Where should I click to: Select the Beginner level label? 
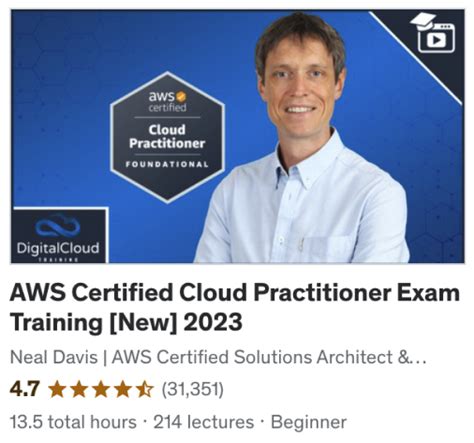click(308, 422)
